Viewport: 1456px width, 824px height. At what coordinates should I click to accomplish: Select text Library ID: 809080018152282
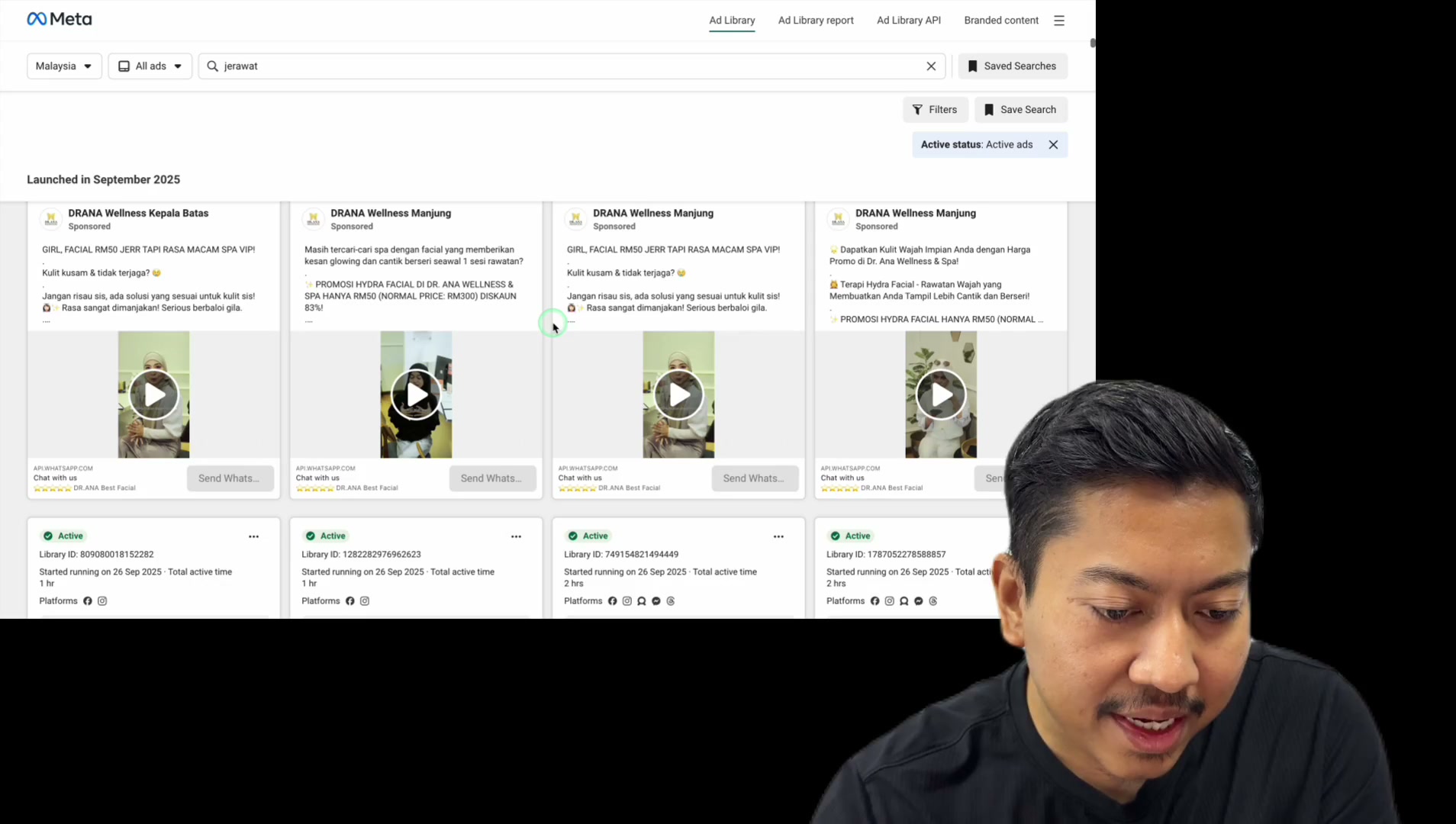pos(96,555)
